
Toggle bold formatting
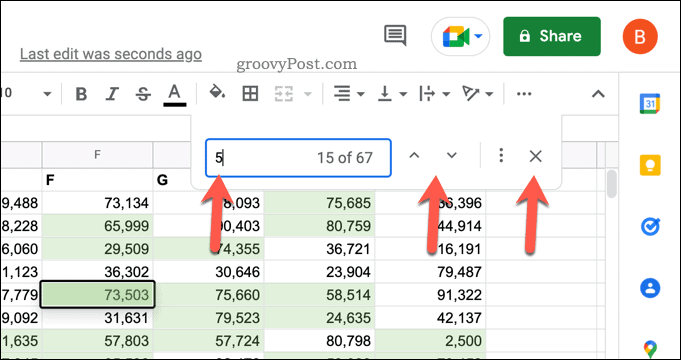tap(81, 94)
